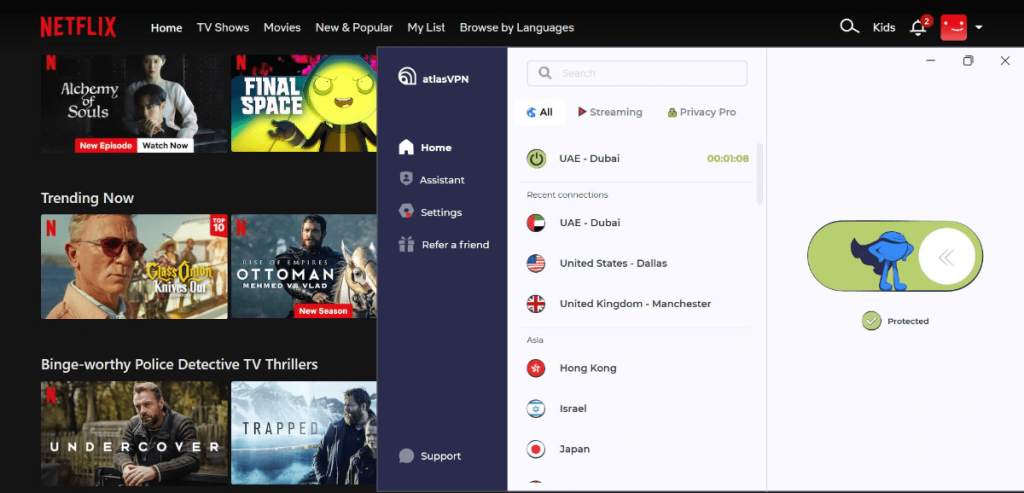Open TV Shows in Netflix menu
This screenshot has width=1024, height=493.
[x=223, y=27]
